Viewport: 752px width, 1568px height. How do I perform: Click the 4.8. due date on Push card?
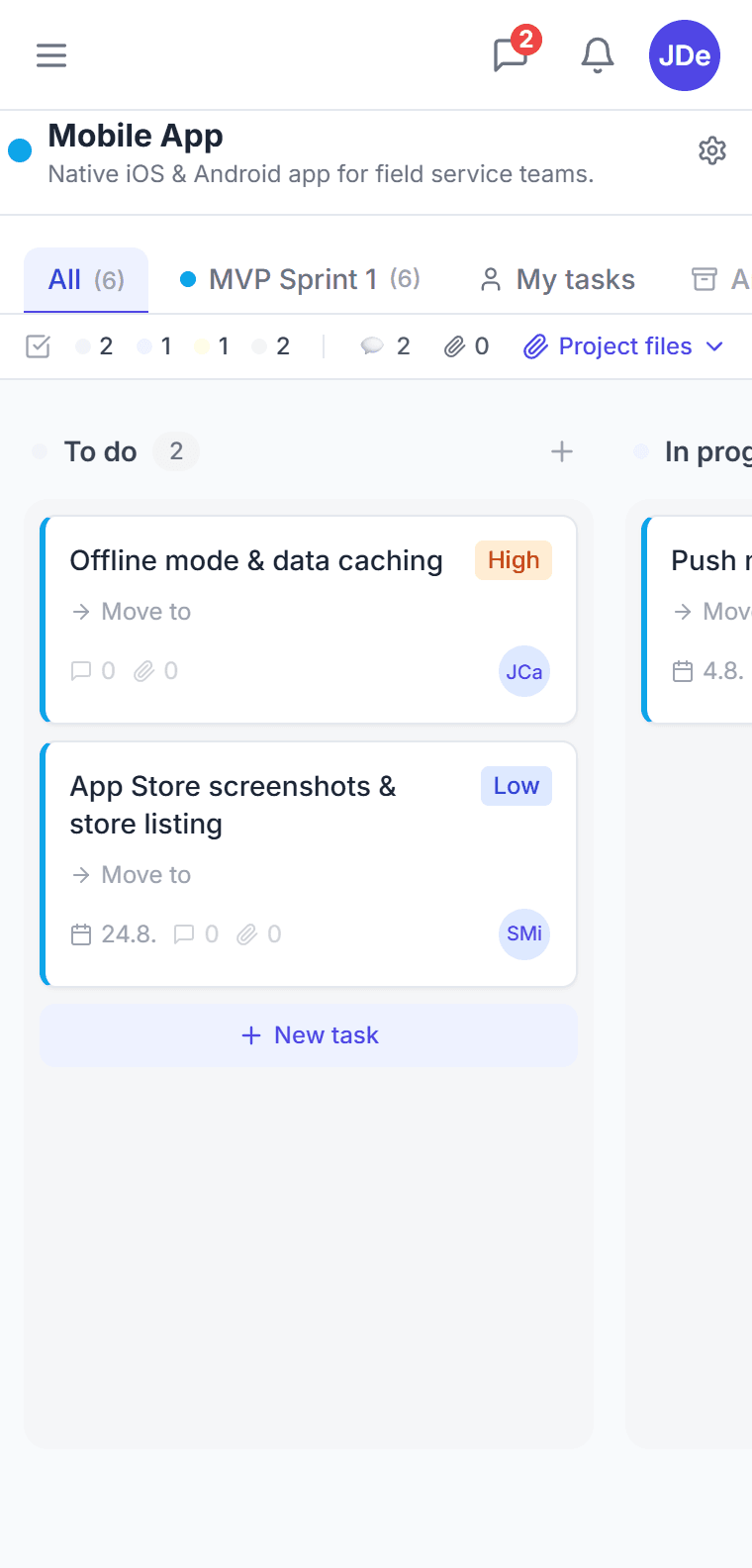click(708, 671)
